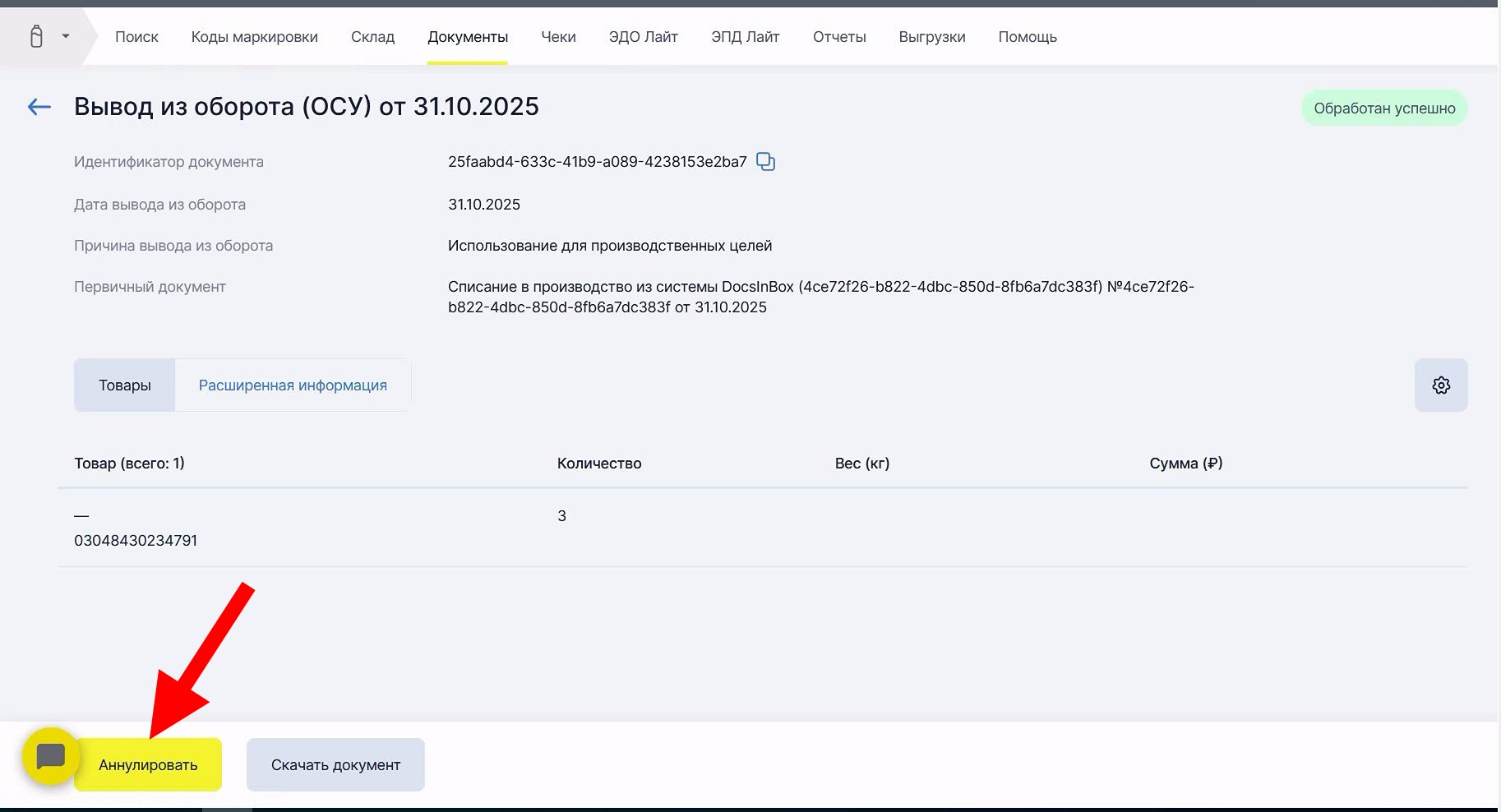The image size is (1501, 812).
Task: Select the Товары tab
Action: tap(125, 385)
